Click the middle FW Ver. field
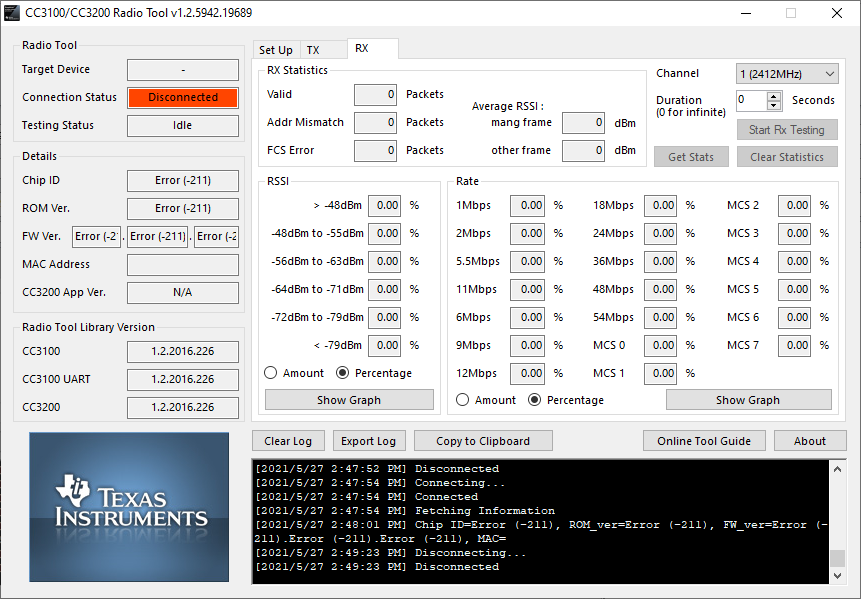 (x=158, y=237)
